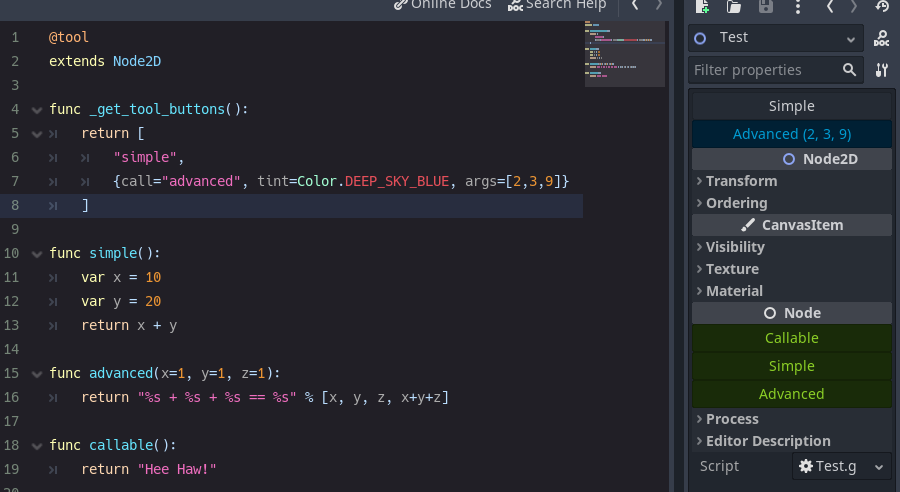
Task: Click the gear icon beside Test.g
Action: (806, 466)
